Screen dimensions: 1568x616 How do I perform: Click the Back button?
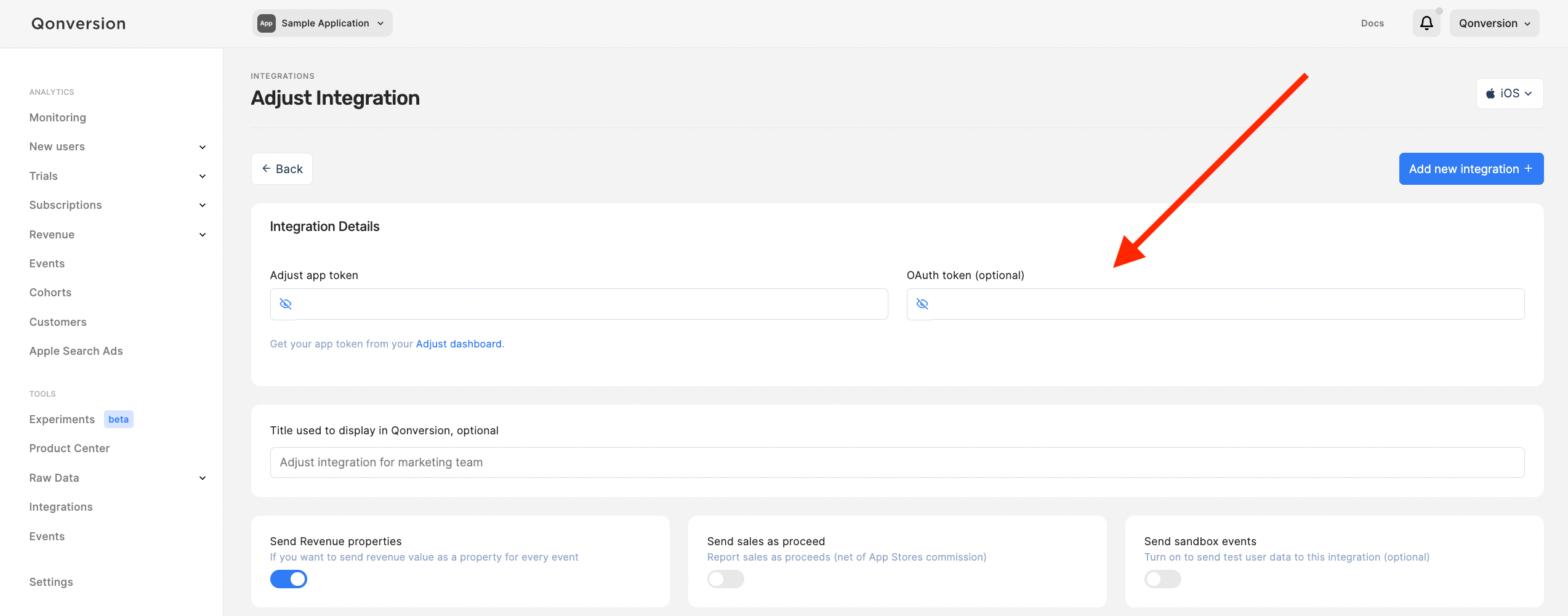click(x=282, y=169)
